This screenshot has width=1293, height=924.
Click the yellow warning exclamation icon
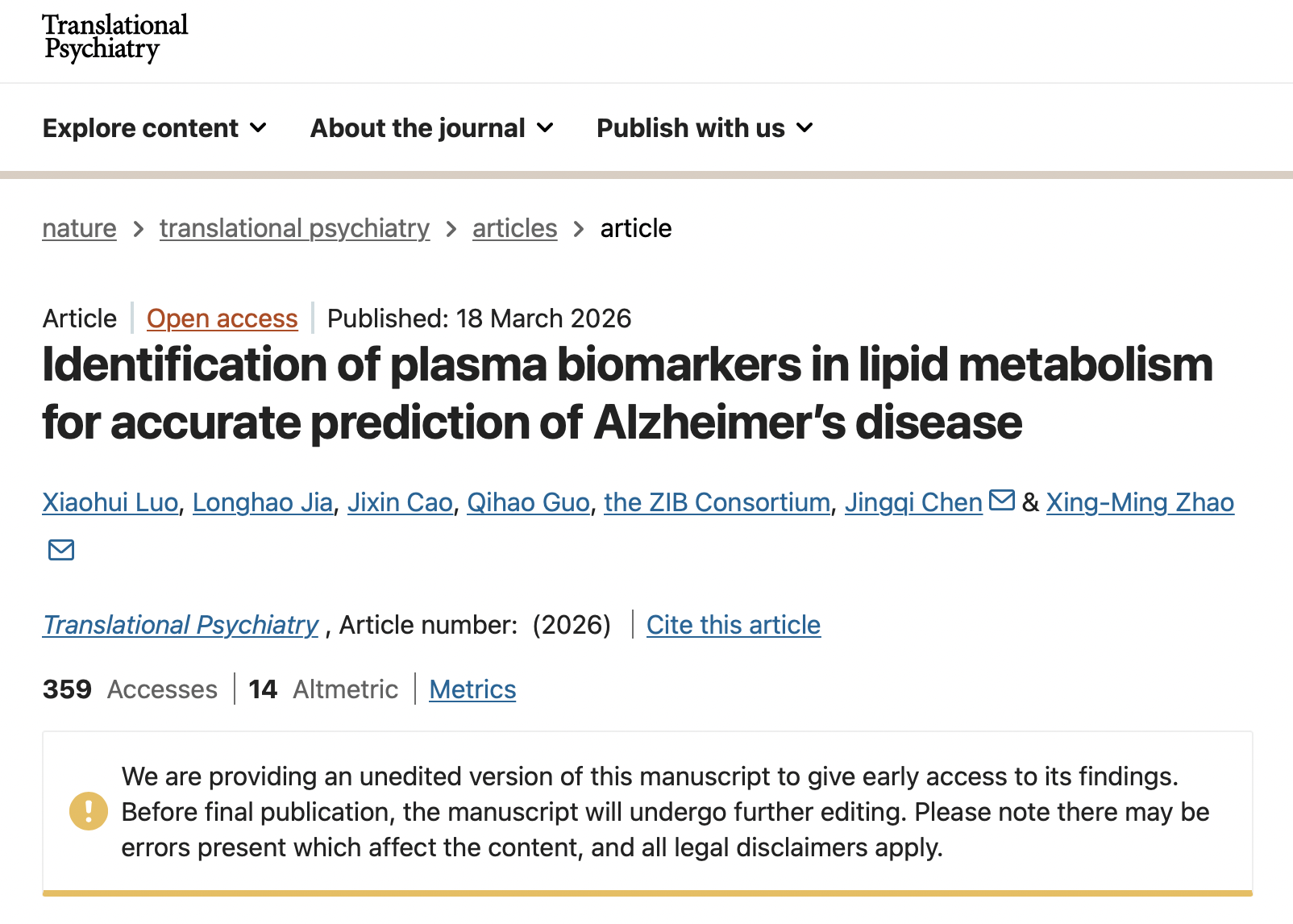point(89,811)
